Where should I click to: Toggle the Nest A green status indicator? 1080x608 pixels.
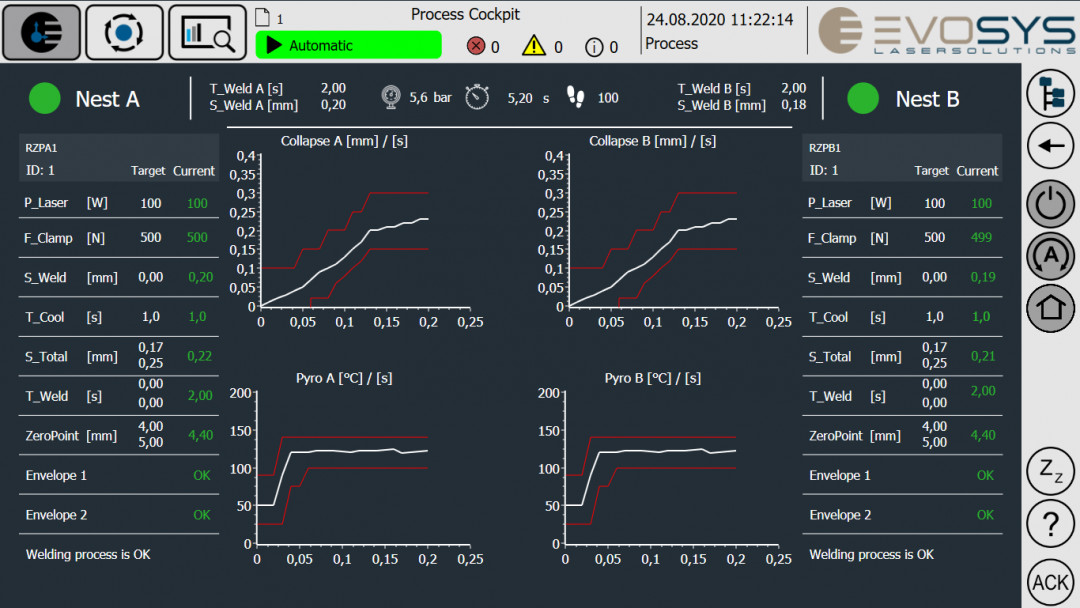click(45, 98)
